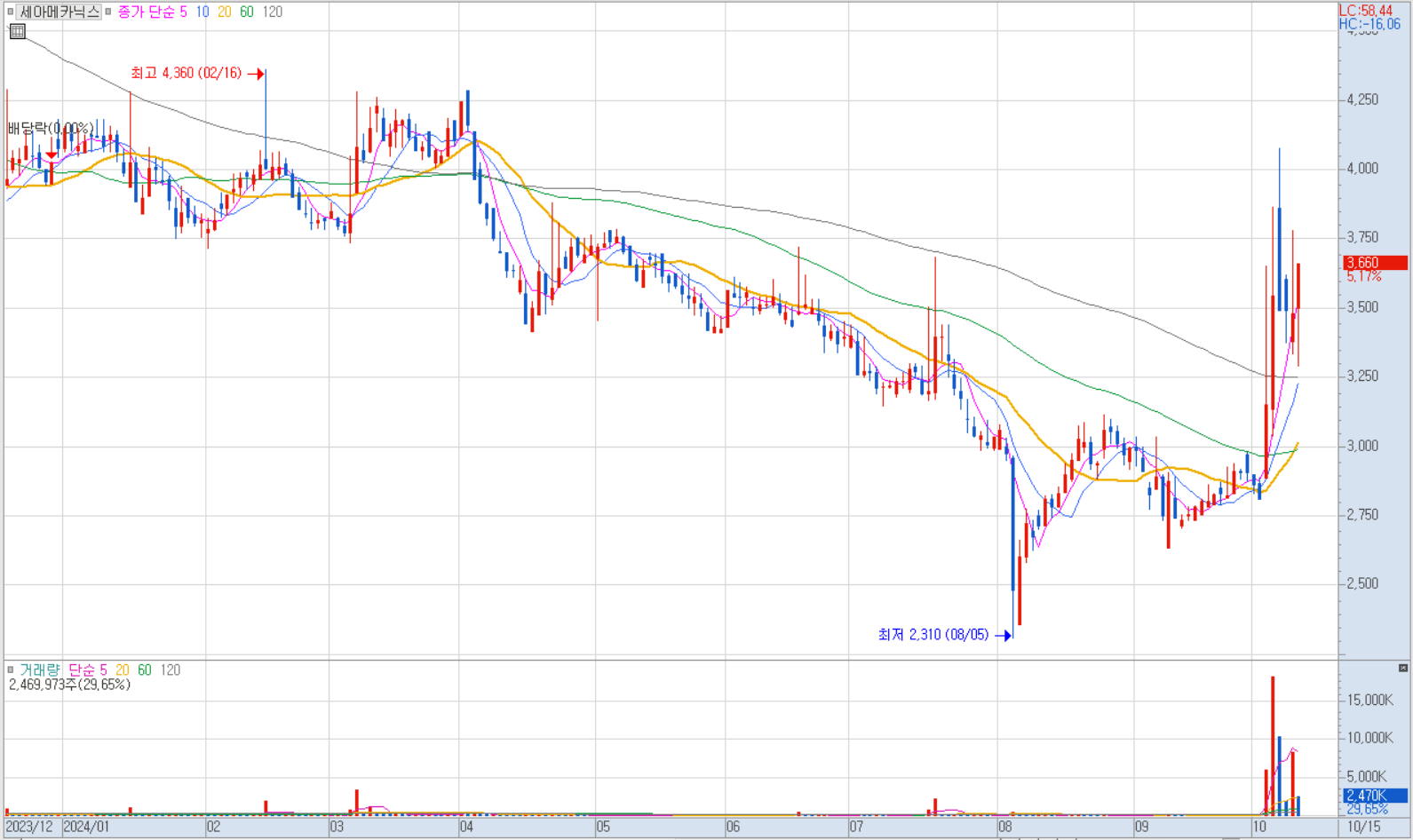
Task: Click the 08 month label on date axis
Action: click(x=1004, y=828)
